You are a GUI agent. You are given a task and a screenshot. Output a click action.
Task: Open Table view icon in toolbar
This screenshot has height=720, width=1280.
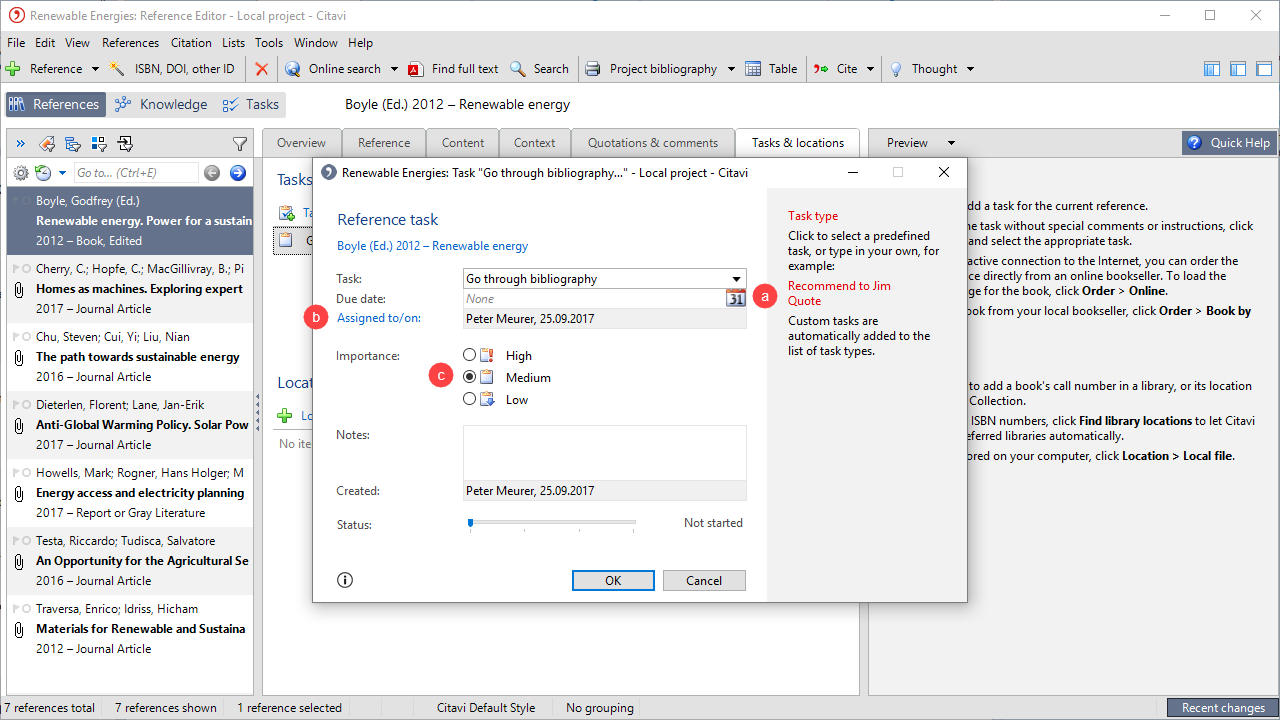click(x=753, y=69)
